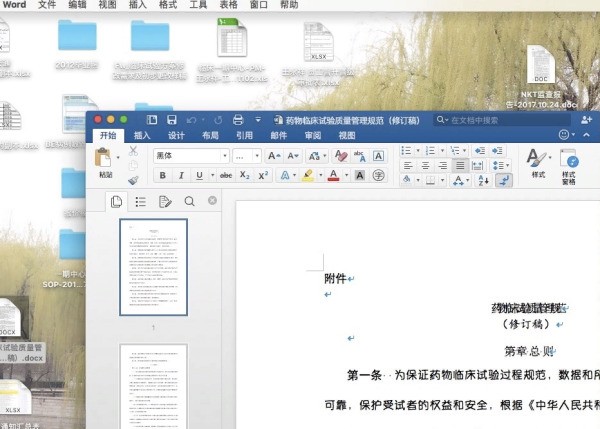Screen dimensions: 600x429
Task: Select page 1 thumbnail in sidebar
Action: [x=153, y=267]
